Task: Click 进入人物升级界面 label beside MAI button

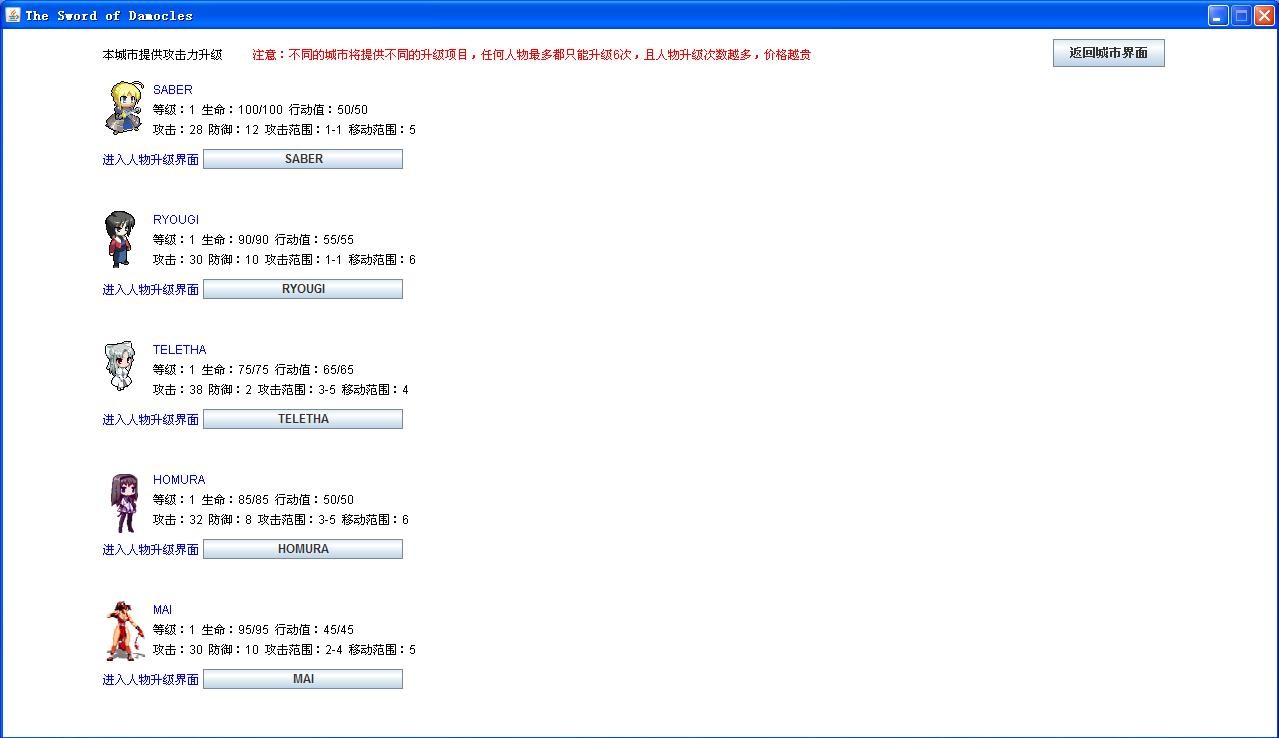Action: coord(150,680)
